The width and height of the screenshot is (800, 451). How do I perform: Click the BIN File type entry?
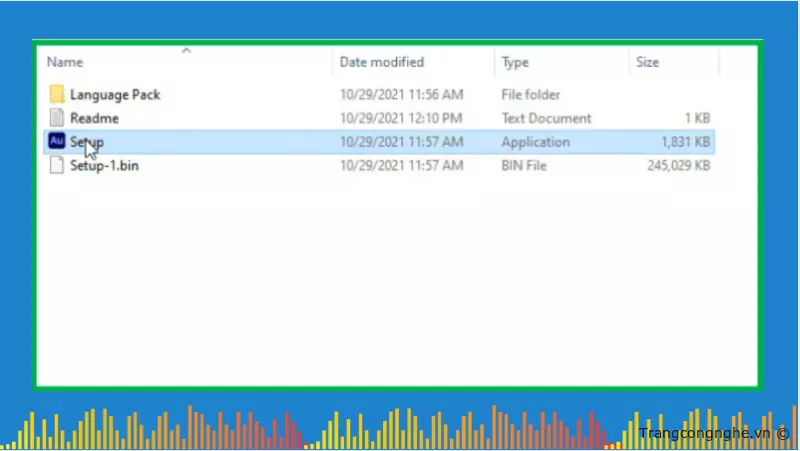524,166
